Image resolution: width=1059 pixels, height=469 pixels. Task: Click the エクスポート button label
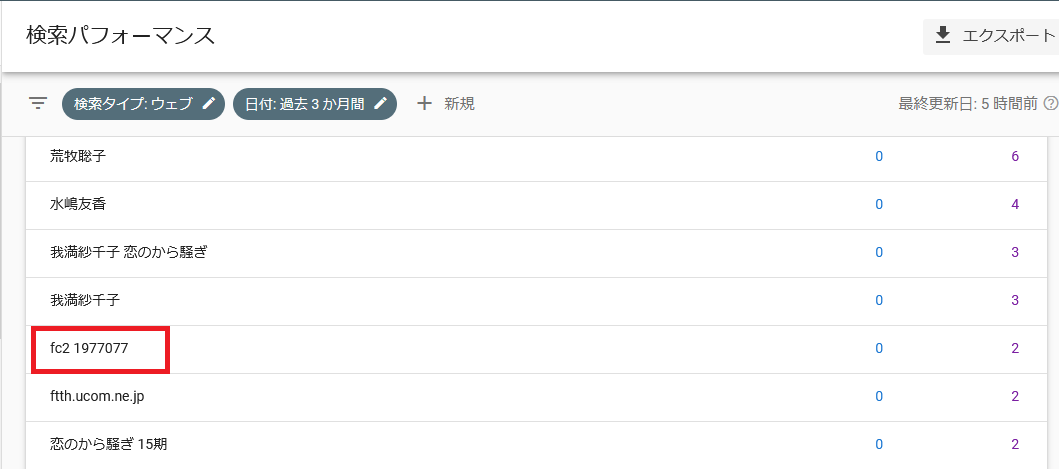tap(1008, 36)
